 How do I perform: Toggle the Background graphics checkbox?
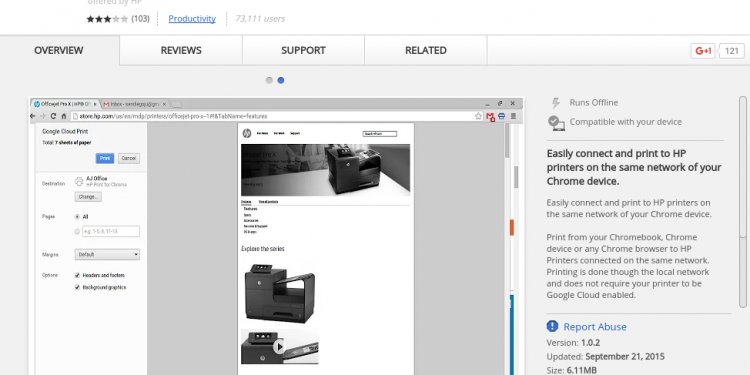pyautogui.click(x=77, y=287)
